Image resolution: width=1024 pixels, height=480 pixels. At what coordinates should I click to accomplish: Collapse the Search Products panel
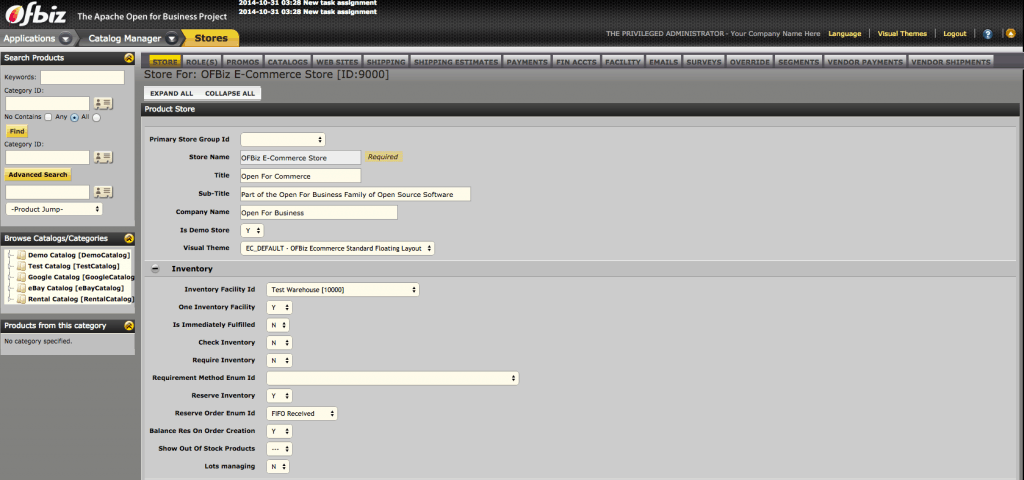129,58
